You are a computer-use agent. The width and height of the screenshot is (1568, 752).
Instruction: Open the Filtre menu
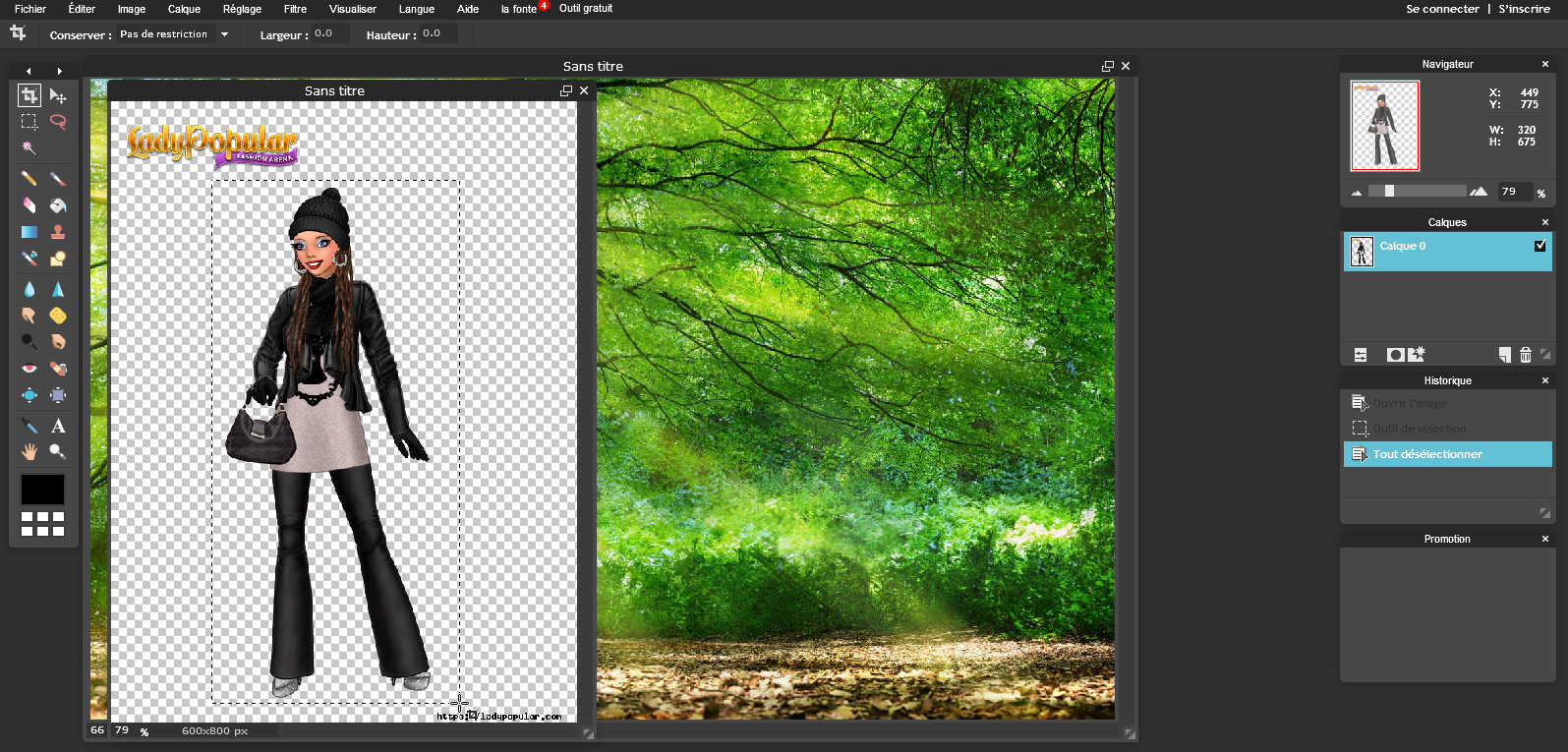[x=295, y=9]
